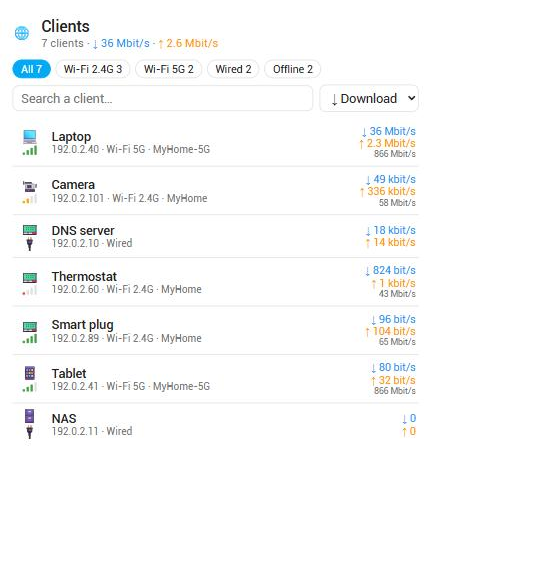Click Smart plug upload 104 bit/s
The height and width of the screenshot is (580, 540).
390,331
